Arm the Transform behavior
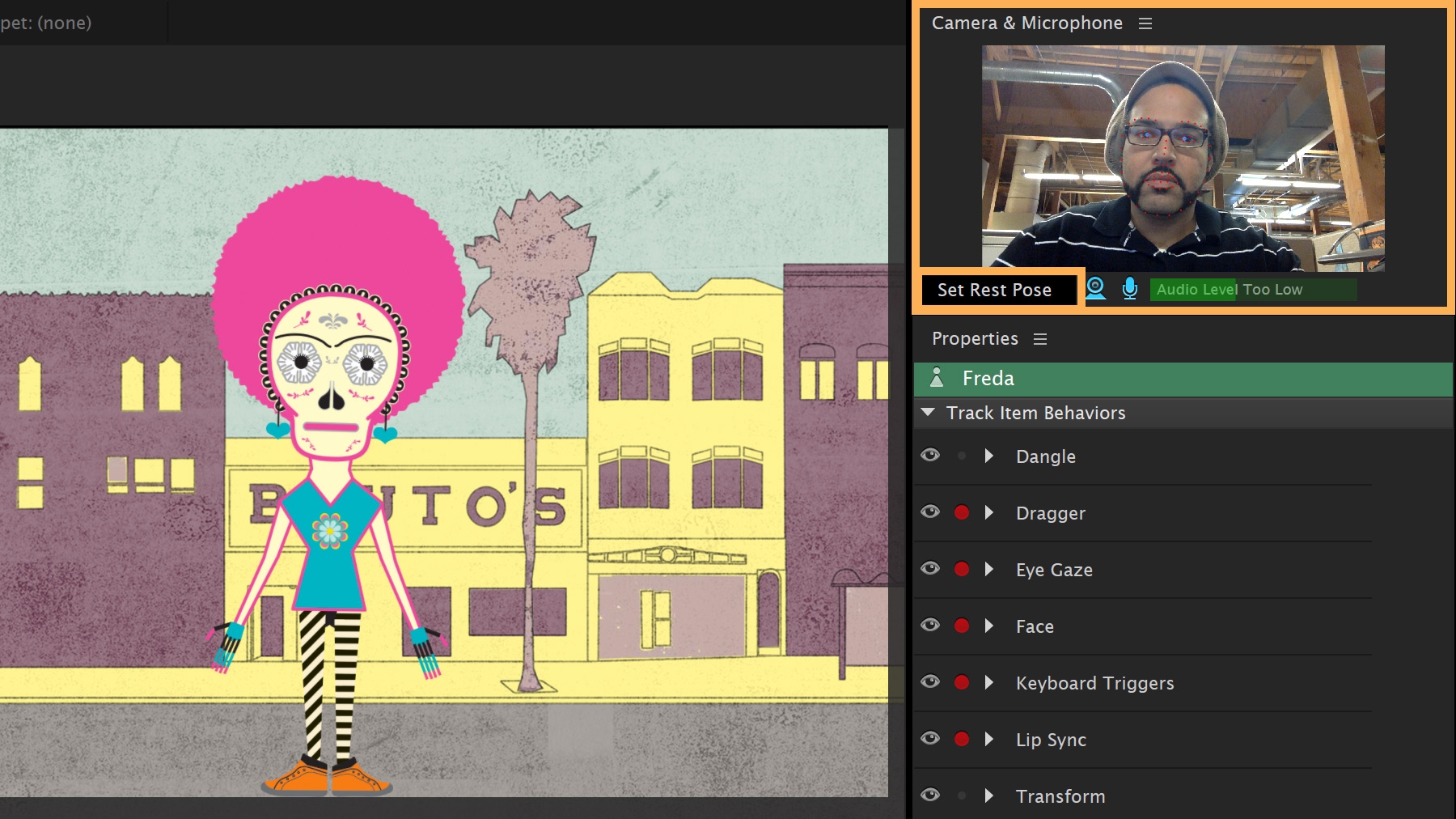Image resolution: width=1456 pixels, height=819 pixels. click(961, 796)
